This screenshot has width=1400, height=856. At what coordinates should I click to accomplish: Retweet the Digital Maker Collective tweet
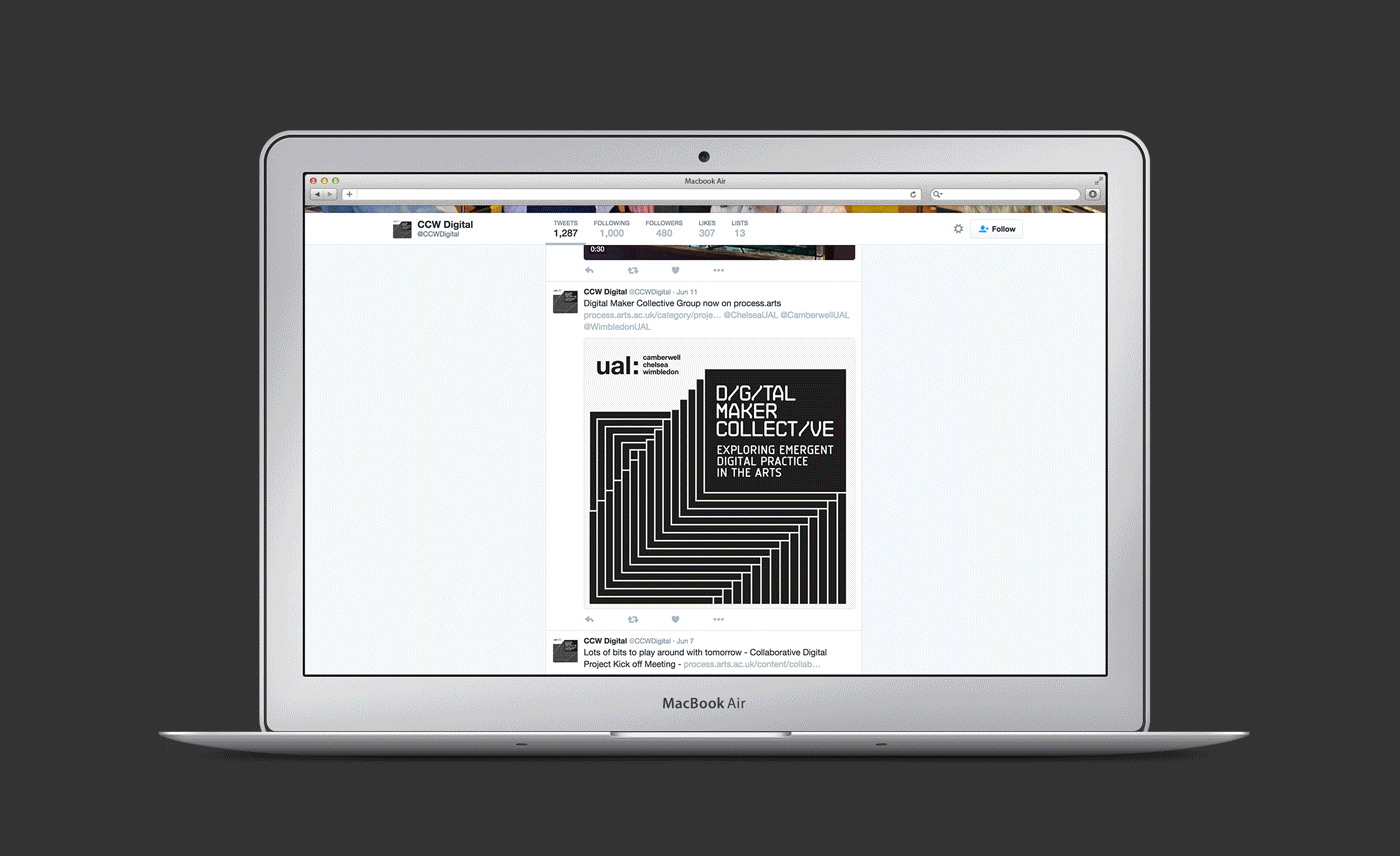[632, 620]
